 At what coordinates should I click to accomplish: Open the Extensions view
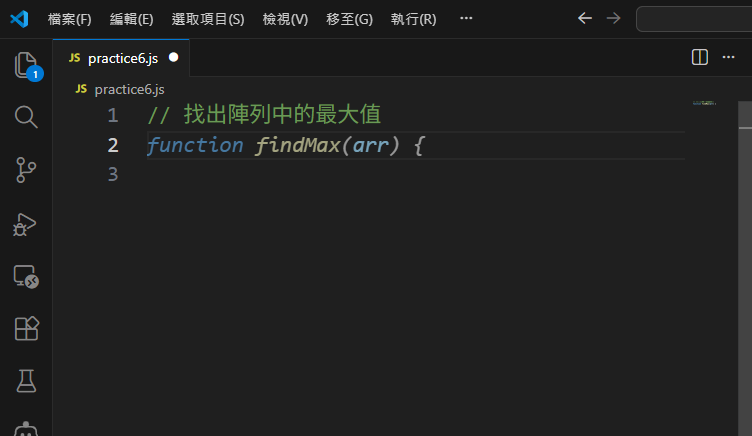coord(26,329)
